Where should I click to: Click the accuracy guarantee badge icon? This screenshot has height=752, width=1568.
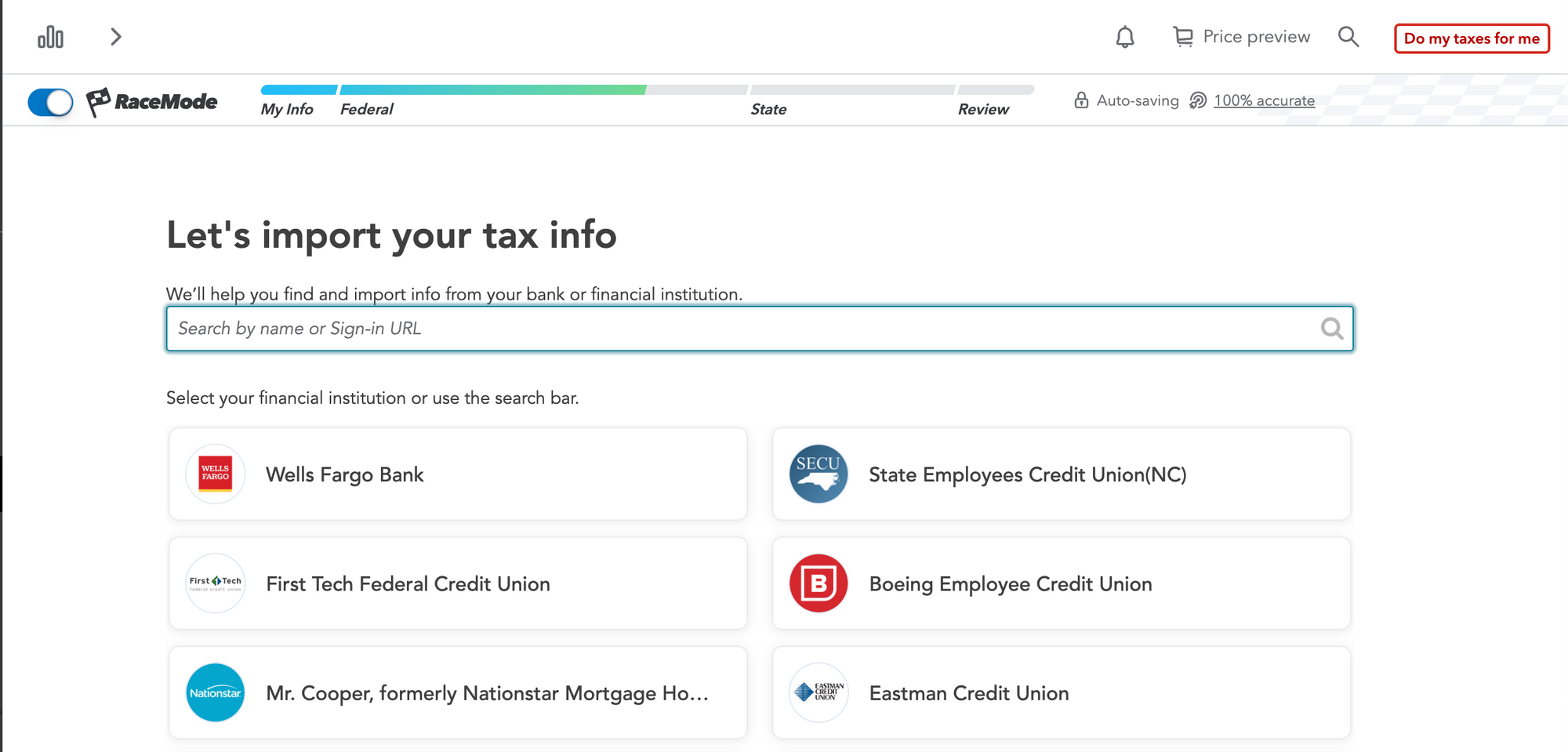pos(1198,100)
